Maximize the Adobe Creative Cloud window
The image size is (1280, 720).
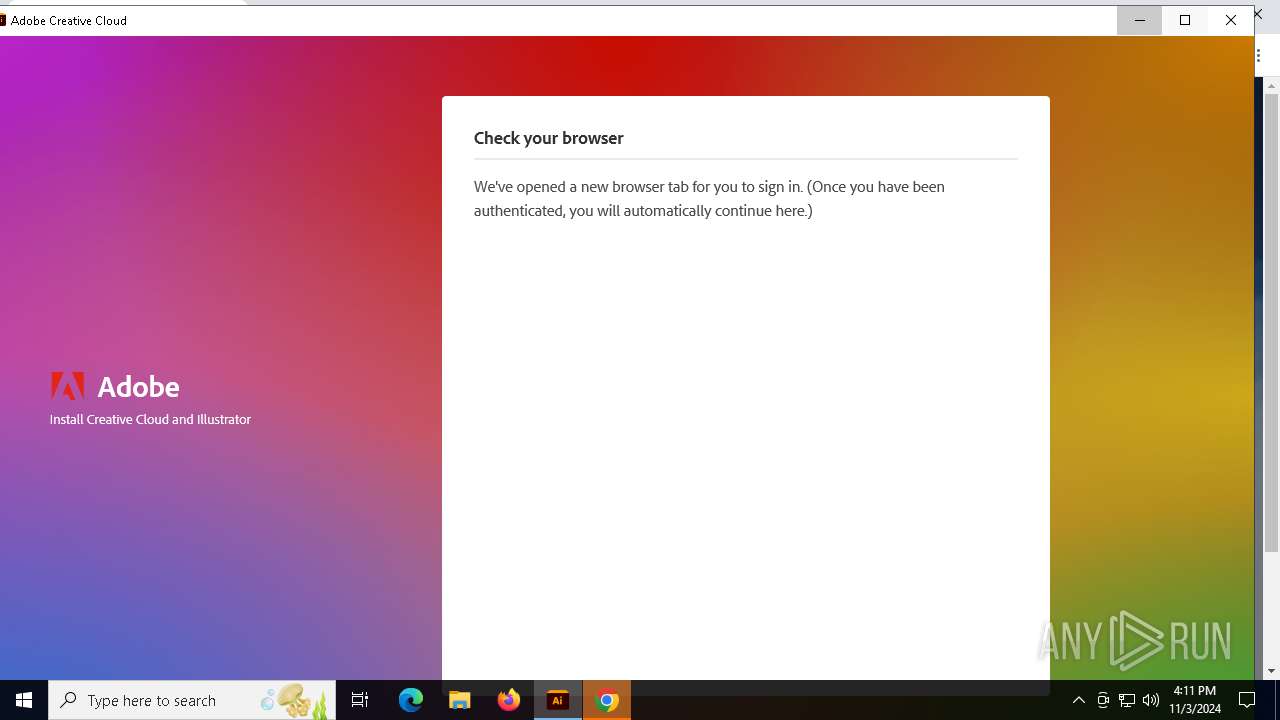1185,20
